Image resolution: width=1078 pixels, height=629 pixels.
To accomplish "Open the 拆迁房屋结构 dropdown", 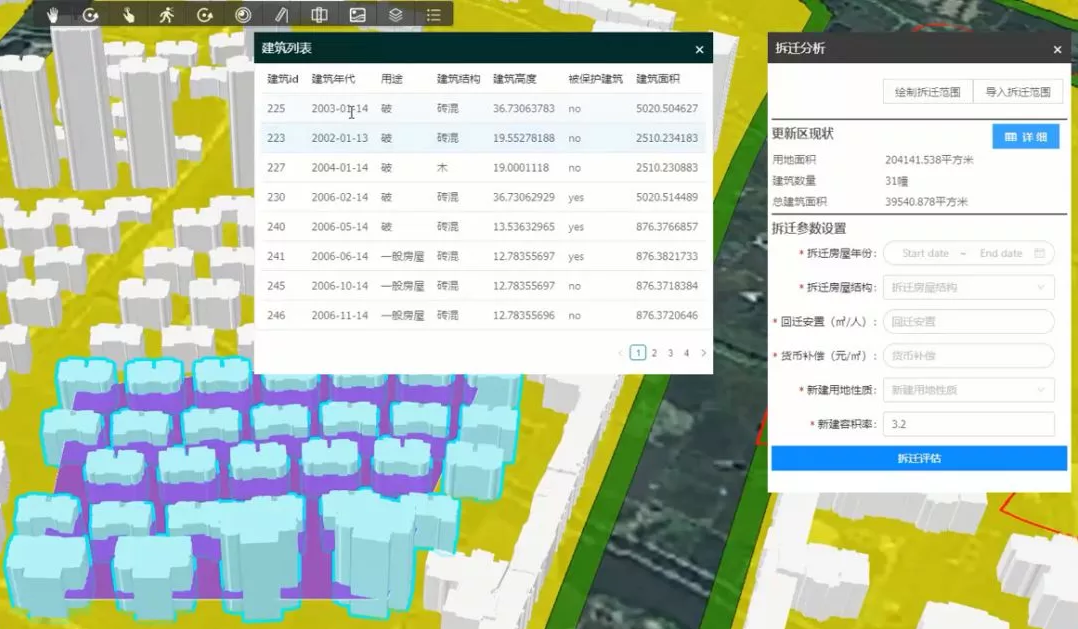I will point(968,287).
